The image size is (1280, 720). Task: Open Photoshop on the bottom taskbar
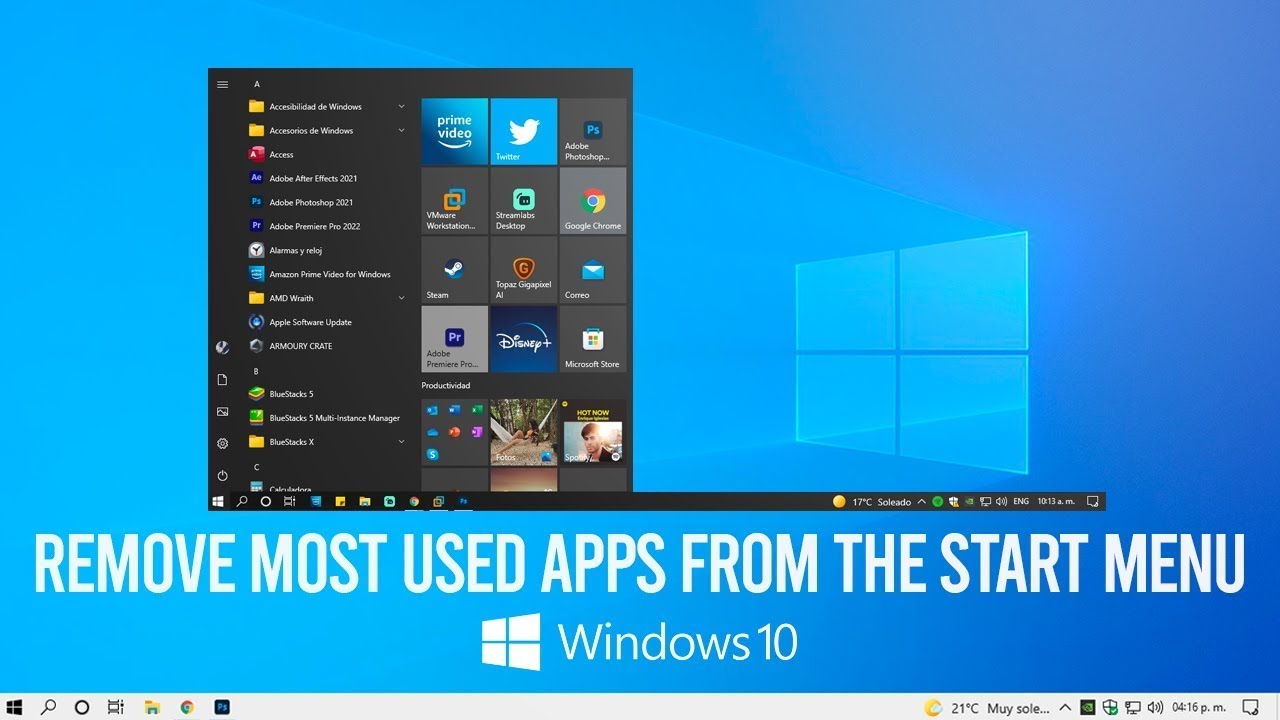[222, 707]
